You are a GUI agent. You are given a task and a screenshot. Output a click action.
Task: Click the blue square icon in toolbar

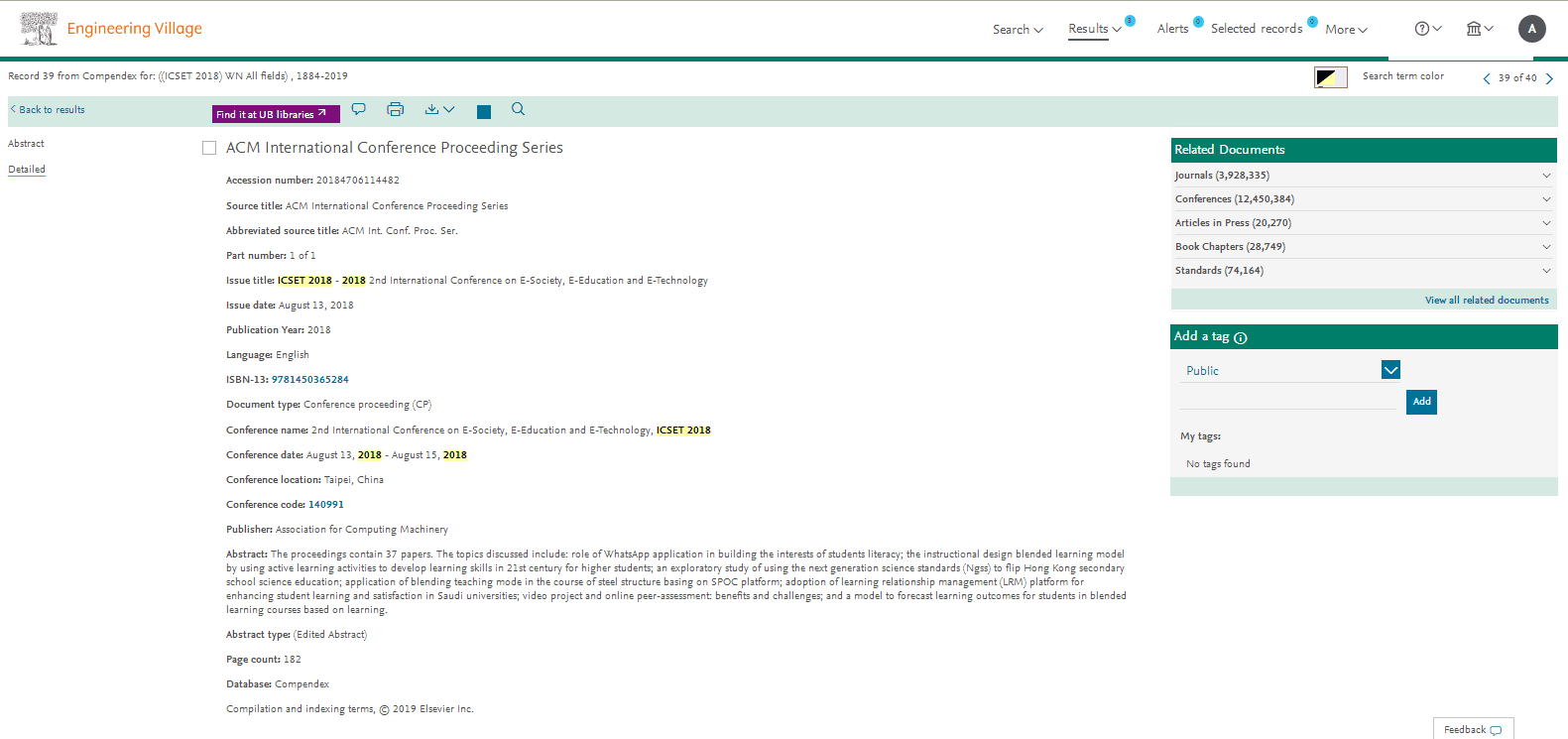[x=484, y=112]
